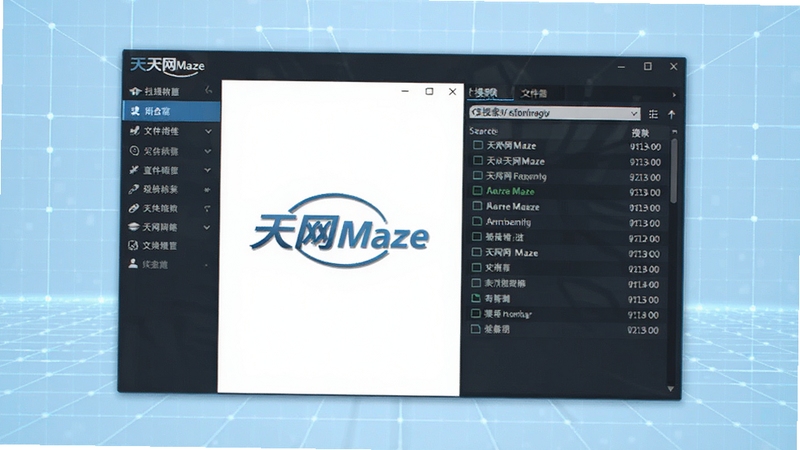The height and width of the screenshot is (450, 800).
Task: Tick checkbox of the row ending in Fazenitg
Action: 478,176
